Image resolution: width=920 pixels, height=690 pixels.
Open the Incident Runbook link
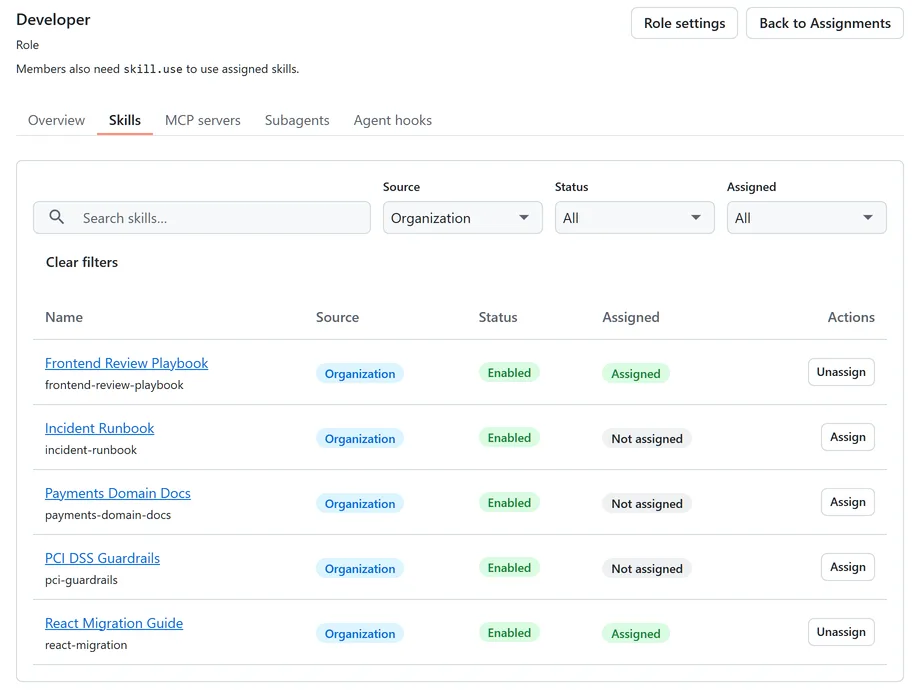pos(99,428)
